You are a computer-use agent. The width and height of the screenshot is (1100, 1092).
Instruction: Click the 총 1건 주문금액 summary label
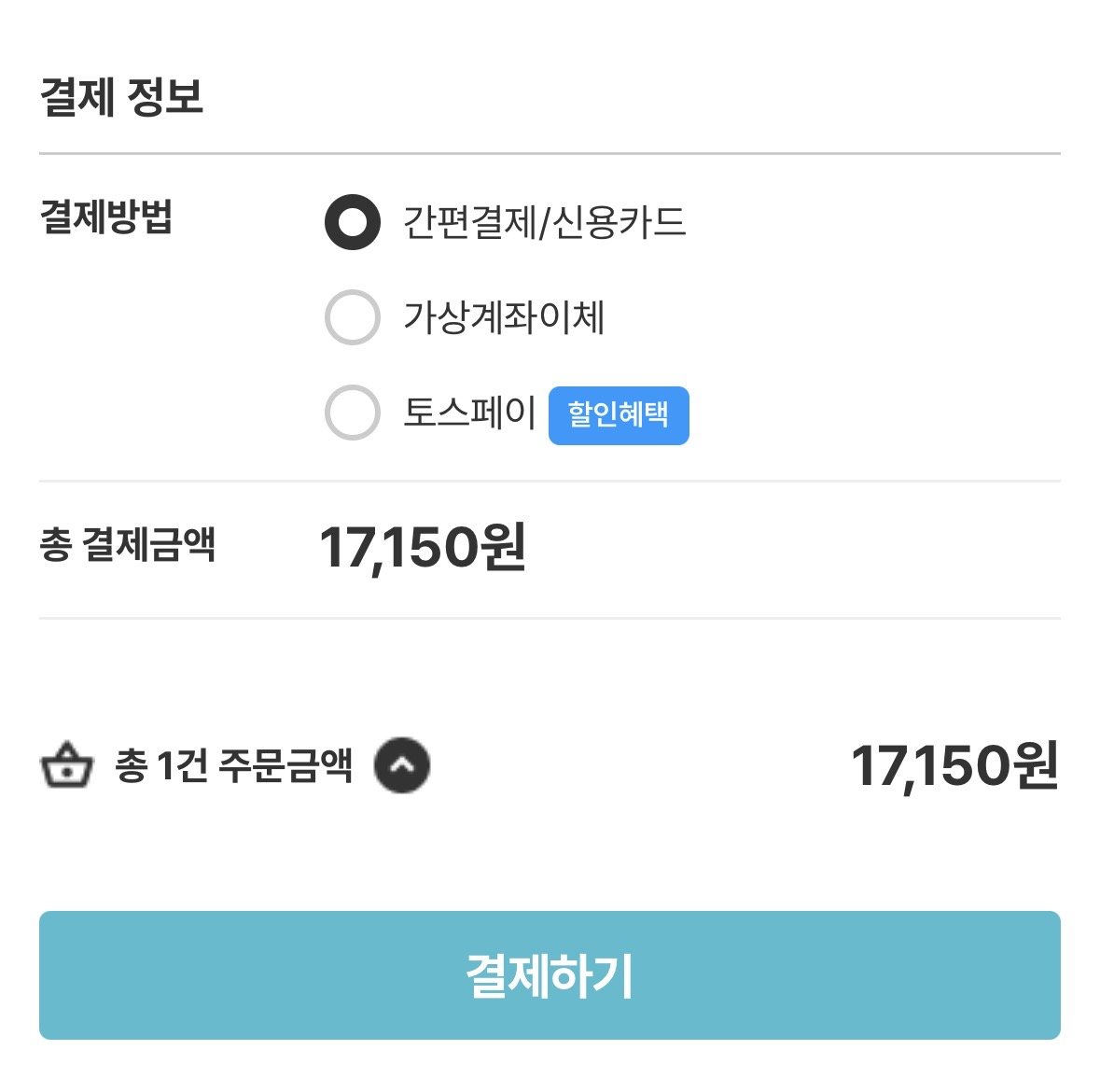[233, 765]
